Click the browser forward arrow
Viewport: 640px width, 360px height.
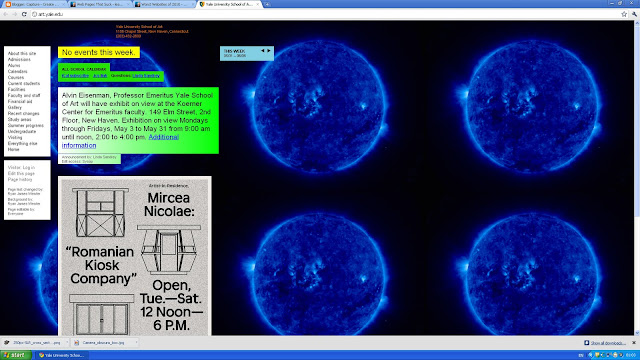pyautogui.click(x=14, y=14)
